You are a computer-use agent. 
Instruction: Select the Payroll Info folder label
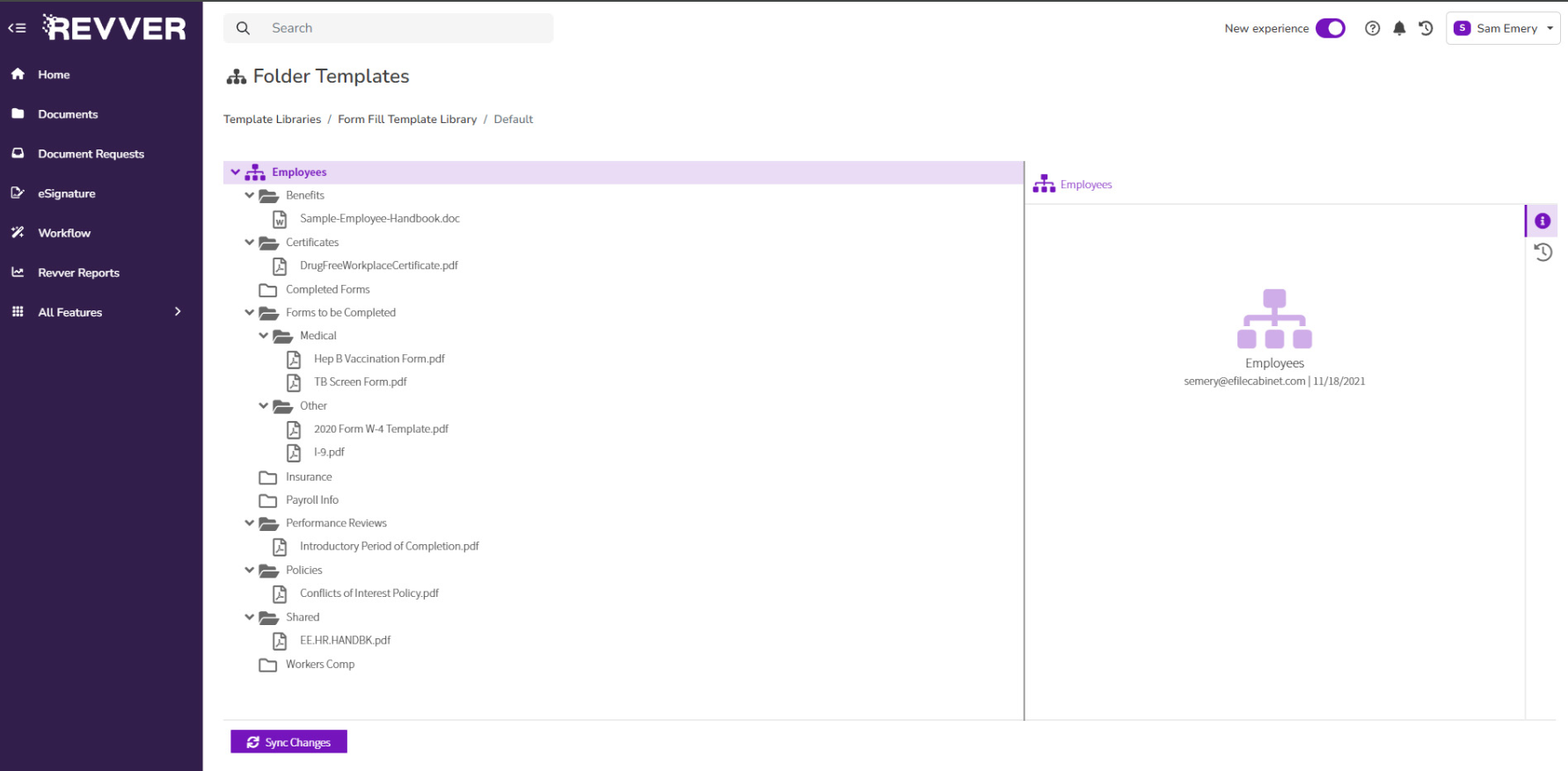312,499
